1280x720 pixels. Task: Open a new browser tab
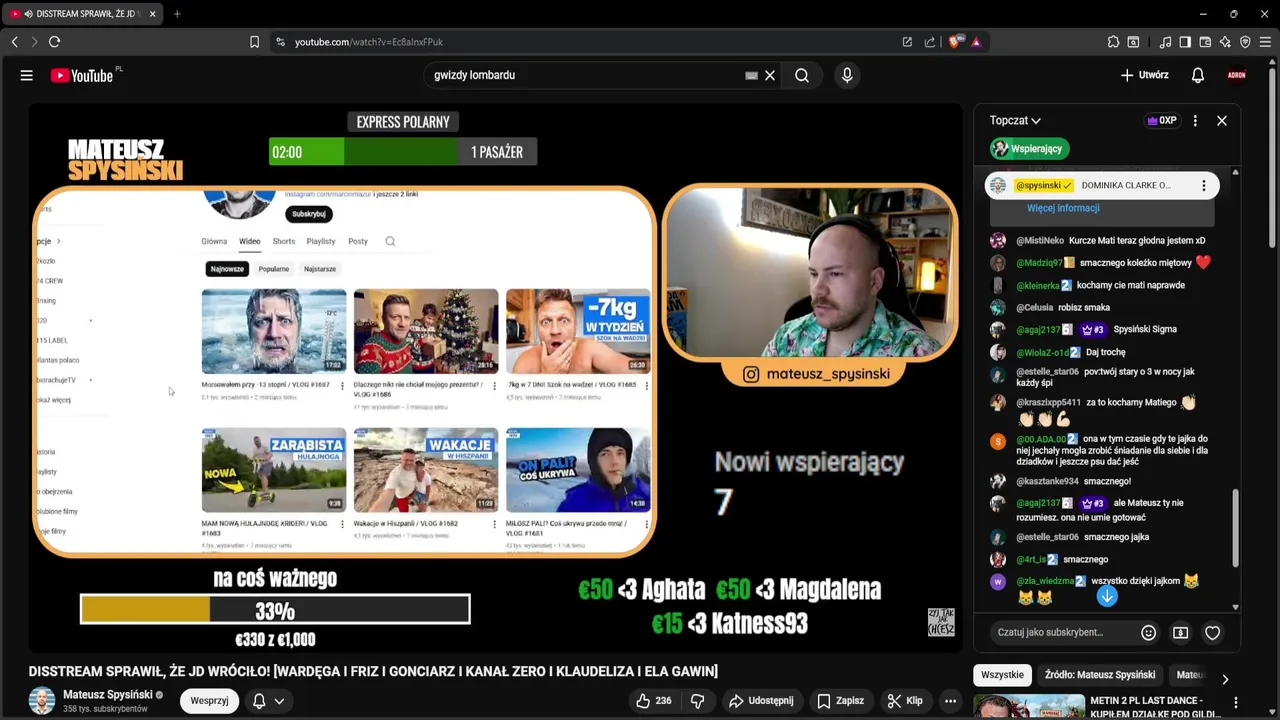[177, 14]
